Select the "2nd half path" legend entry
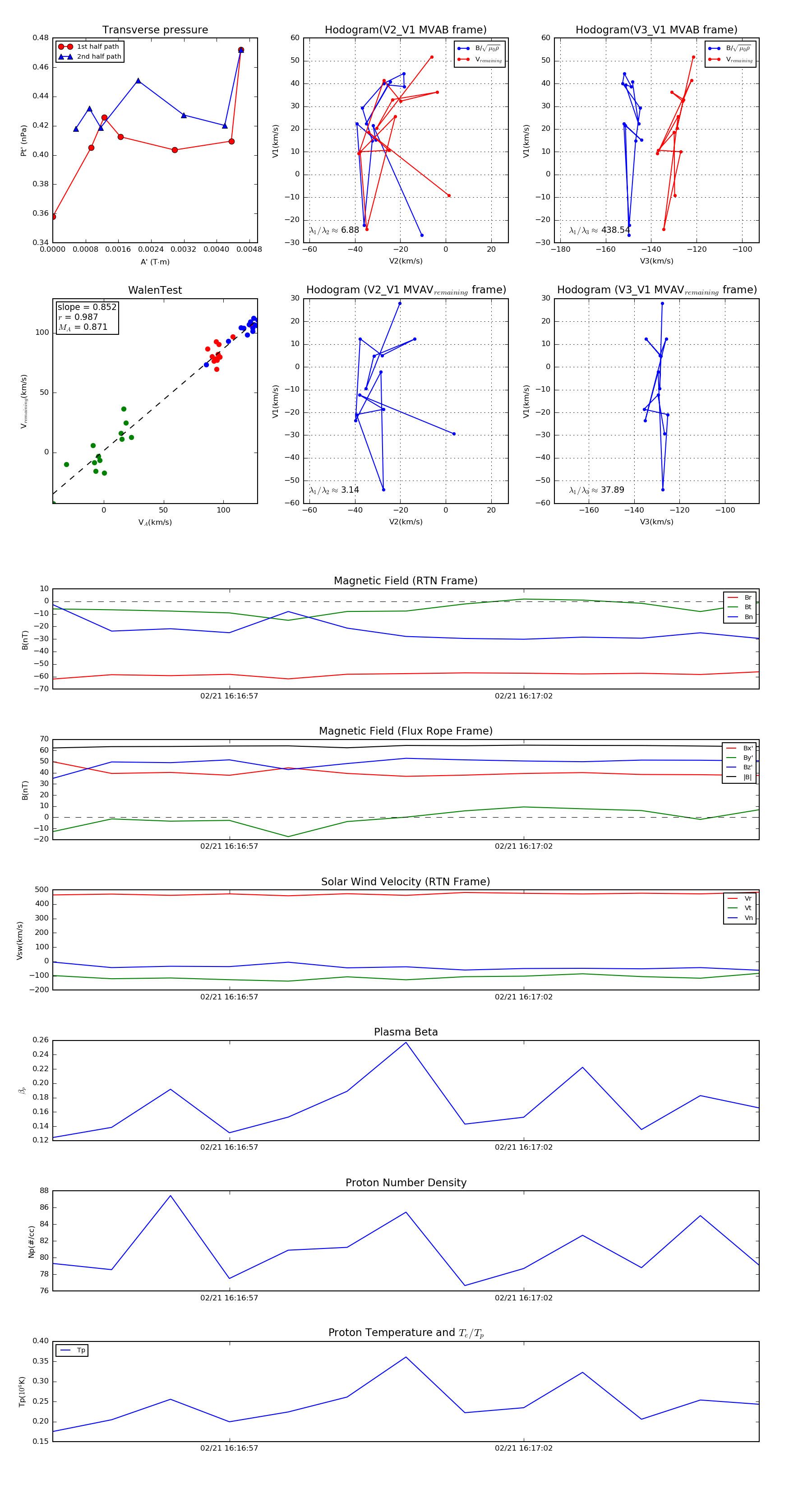This screenshot has height=1489, width=812. tap(90, 57)
